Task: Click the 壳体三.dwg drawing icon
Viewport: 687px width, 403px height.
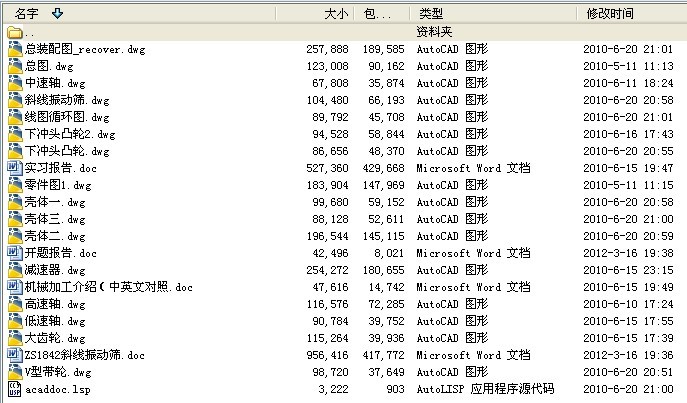Action: [15, 219]
